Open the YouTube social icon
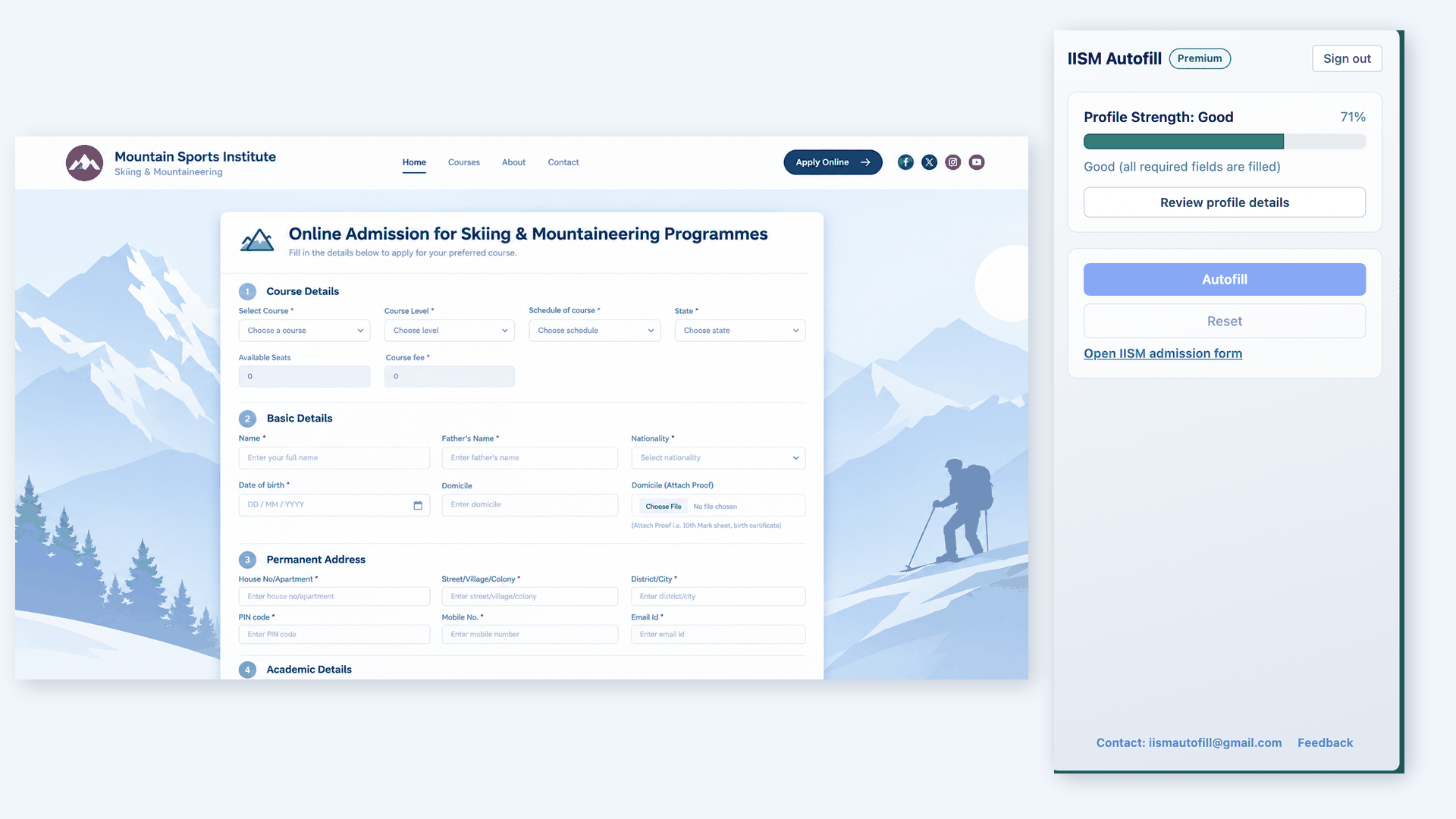This screenshot has height=819, width=1456. pos(977,162)
